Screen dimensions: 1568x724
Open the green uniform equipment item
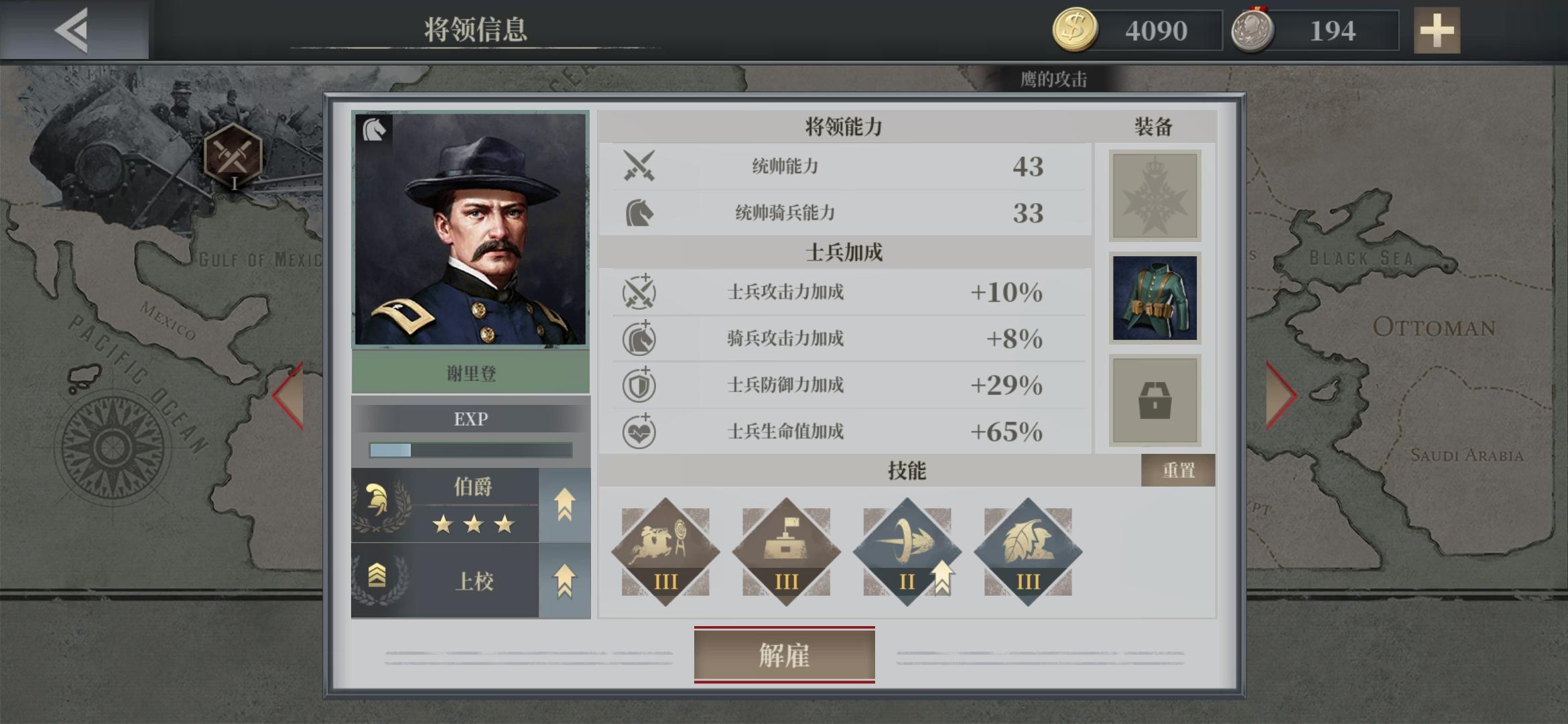1155,298
